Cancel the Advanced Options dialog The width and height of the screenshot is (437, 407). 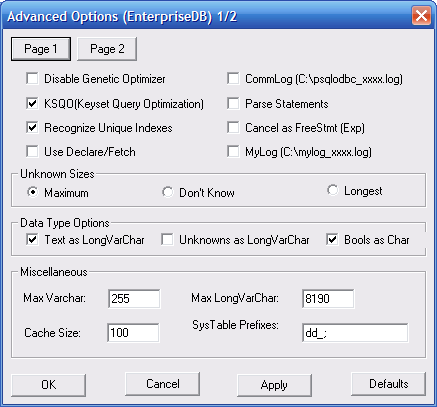tap(163, 384)
